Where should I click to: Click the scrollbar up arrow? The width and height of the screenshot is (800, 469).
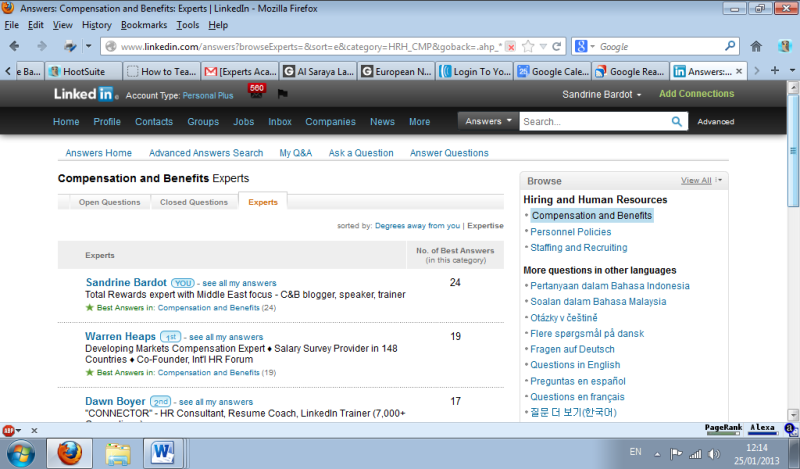(x=793, y=88)
